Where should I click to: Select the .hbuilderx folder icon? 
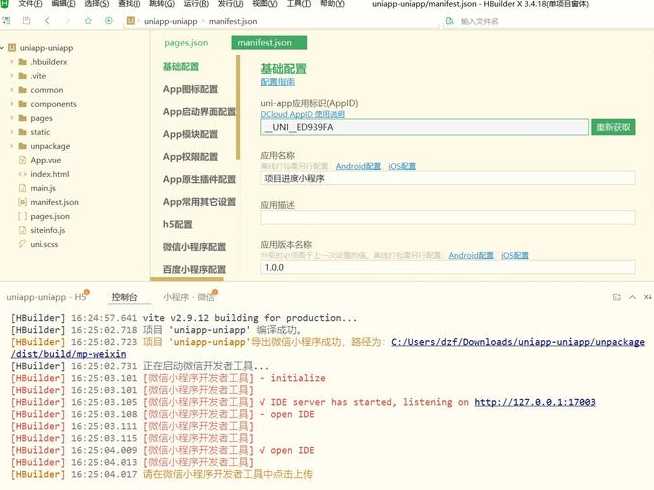[23, 62]
